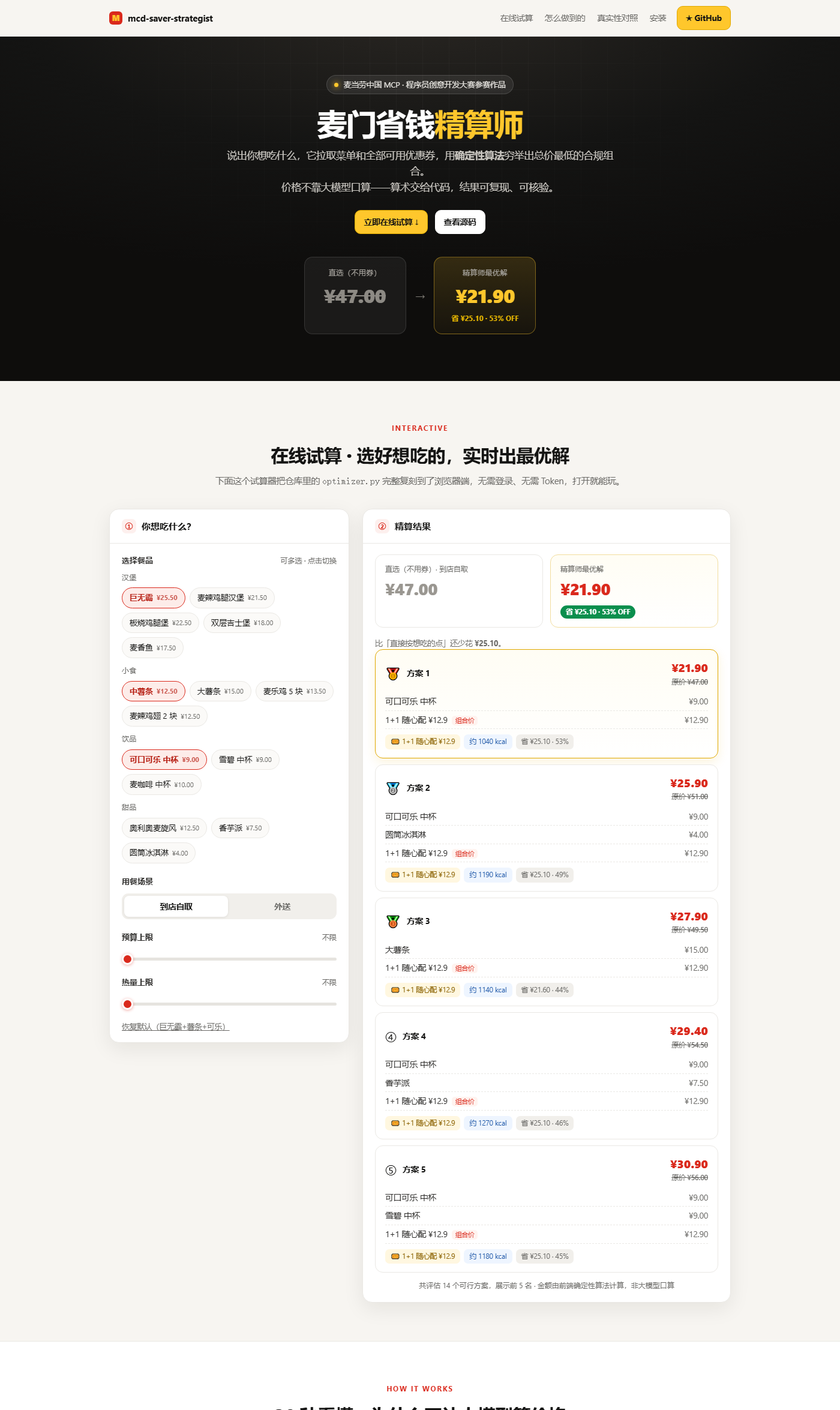Image resolution: width=840 pixels, height=1410 pixels.
Task: Click the 雪碧 中杯 row in 方案 5
Action: [x=547, y=1216]
